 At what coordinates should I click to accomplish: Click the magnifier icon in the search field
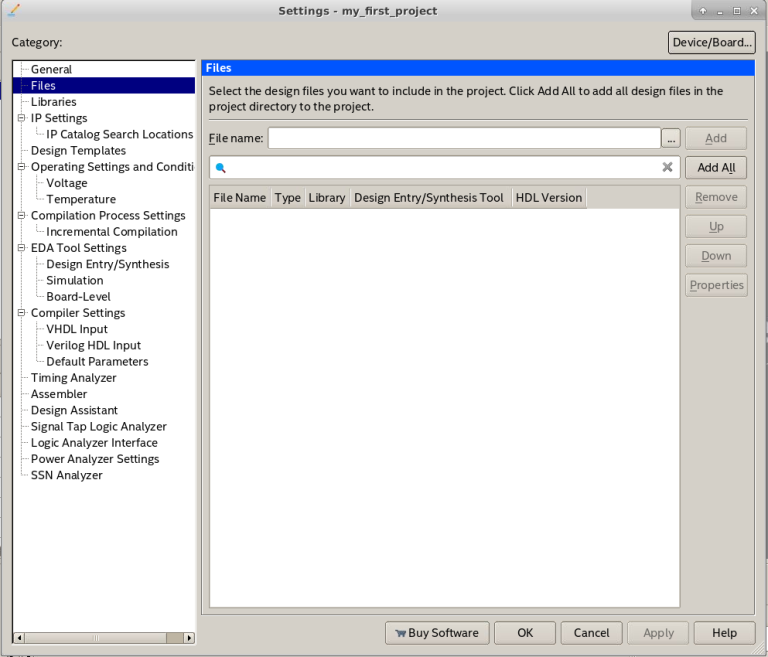click(221, 168)
